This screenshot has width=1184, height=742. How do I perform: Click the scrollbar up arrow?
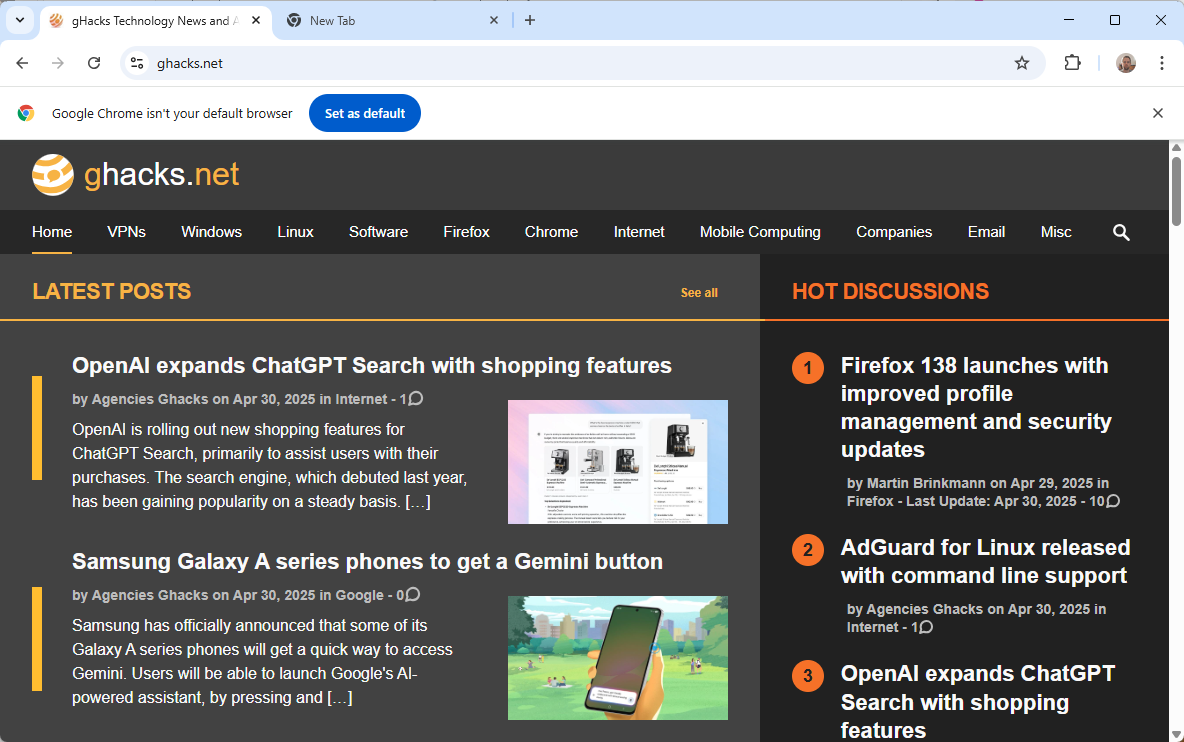[x=1176, y=147]
